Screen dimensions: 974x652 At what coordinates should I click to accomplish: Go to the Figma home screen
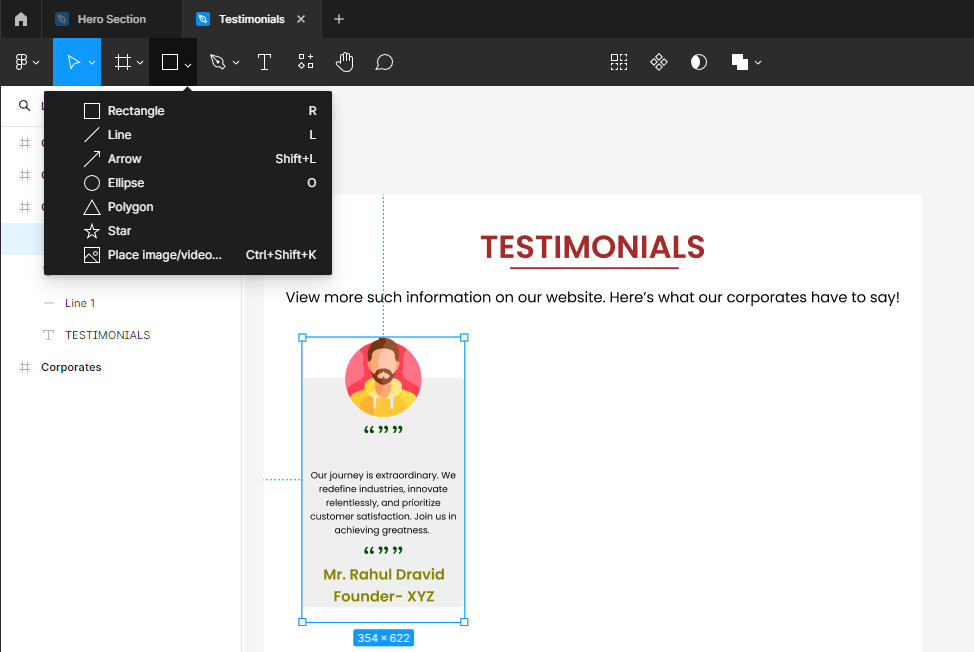[x=20, y=19]
